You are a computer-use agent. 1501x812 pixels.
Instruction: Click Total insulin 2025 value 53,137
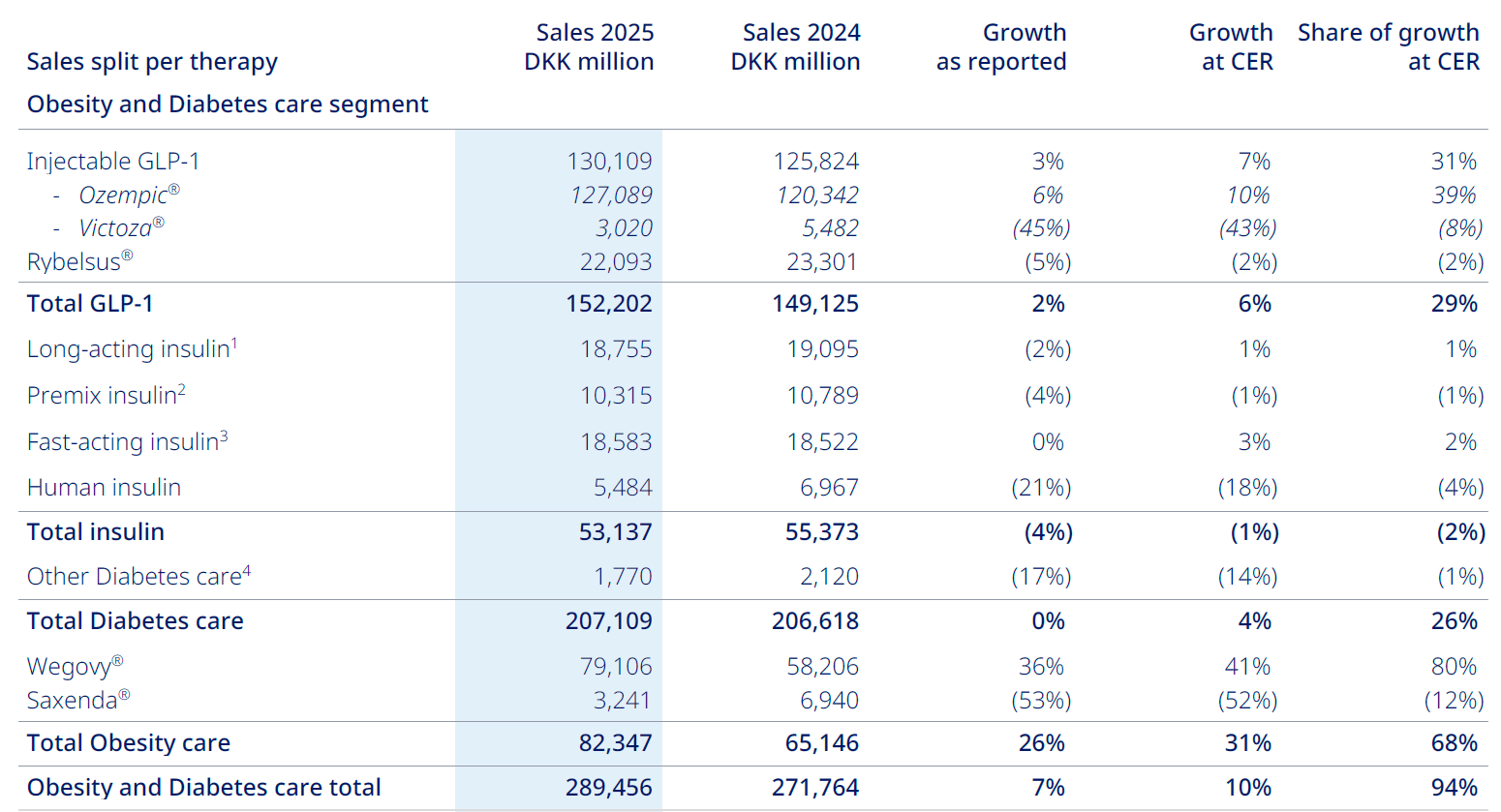click(x=616, y=532)
